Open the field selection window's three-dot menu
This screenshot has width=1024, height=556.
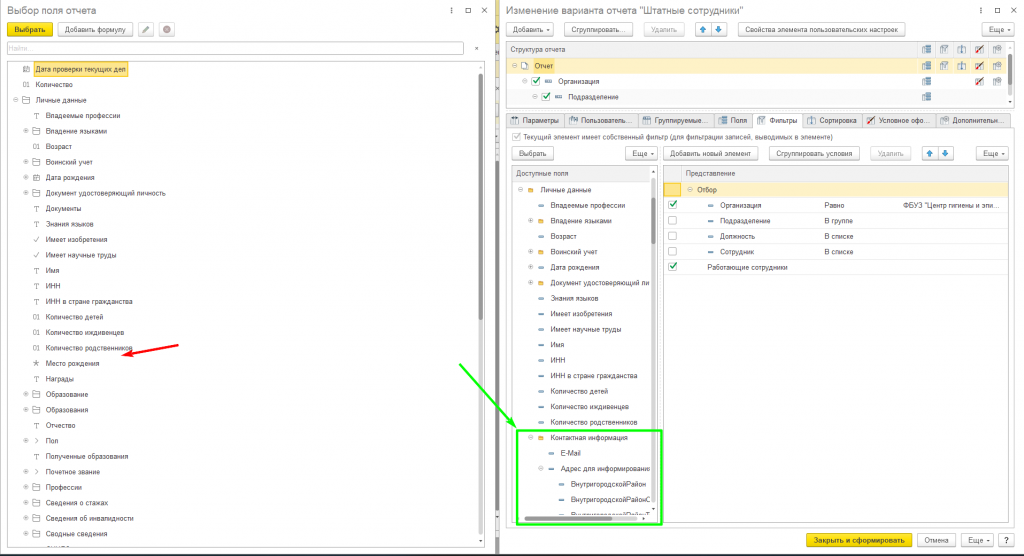point(451,10)
